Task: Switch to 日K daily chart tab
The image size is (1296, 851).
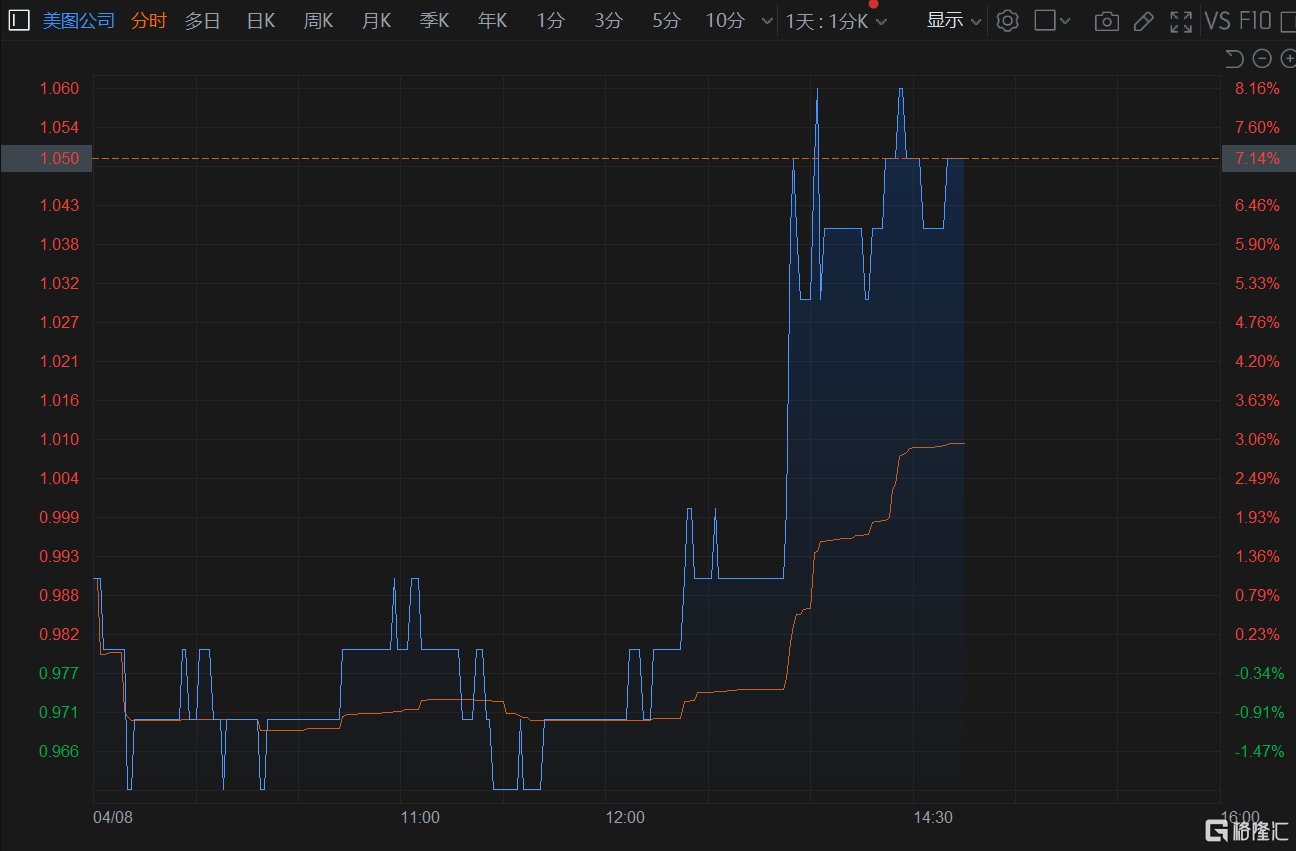Action: tap(260, 21)
